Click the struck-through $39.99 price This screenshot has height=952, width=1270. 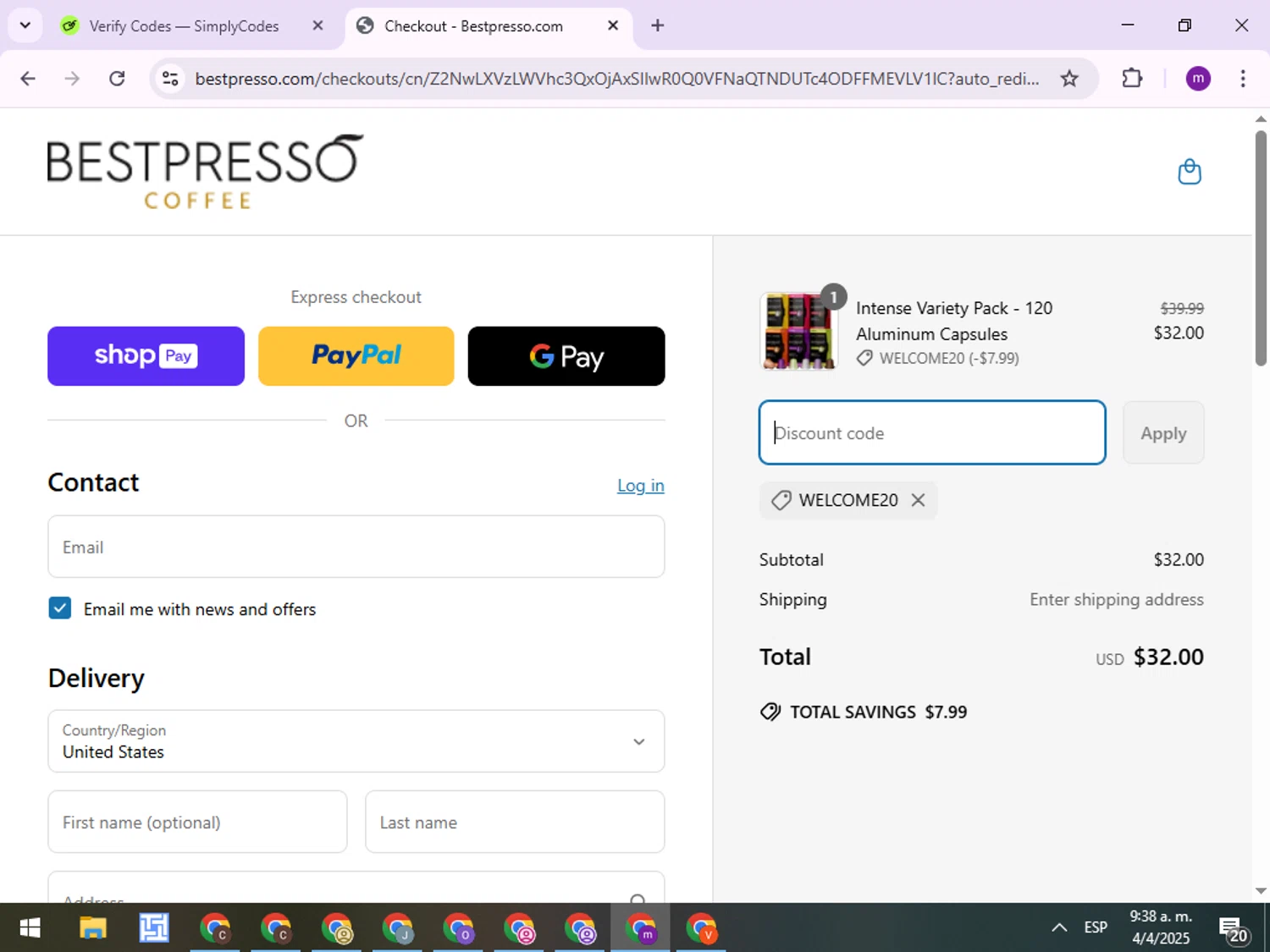pos(1182,309)
